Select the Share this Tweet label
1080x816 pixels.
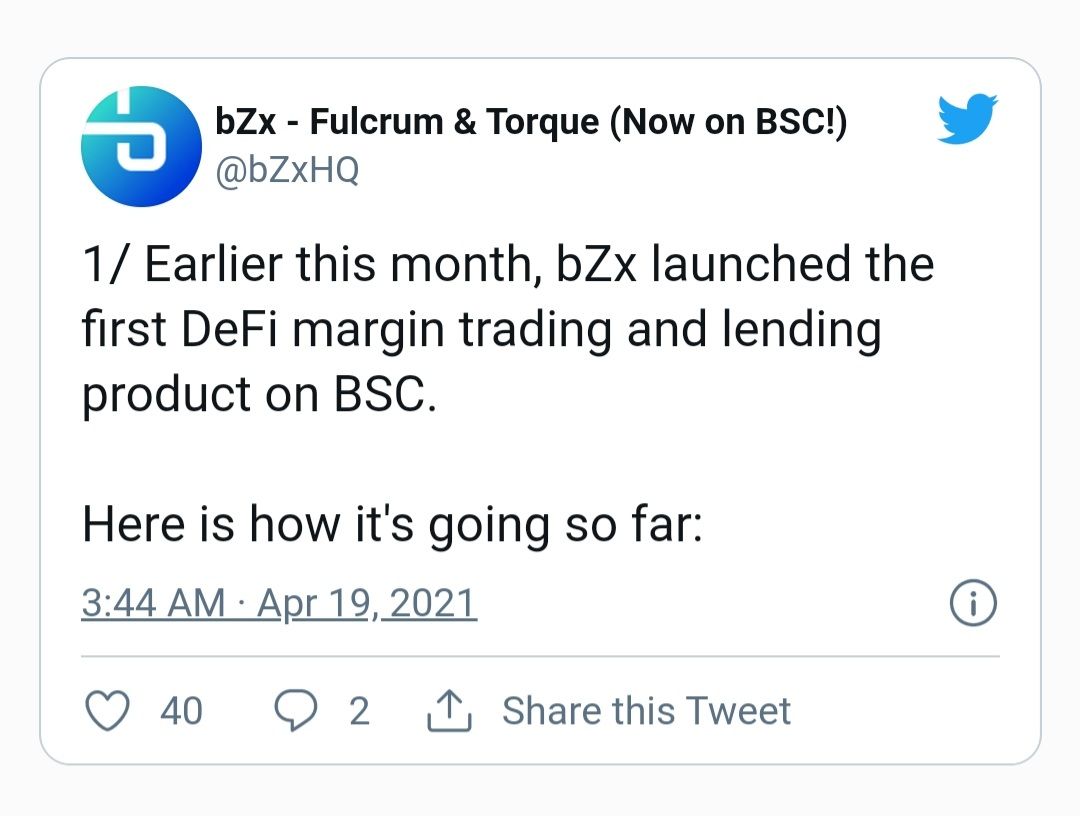tap(646, 711)
